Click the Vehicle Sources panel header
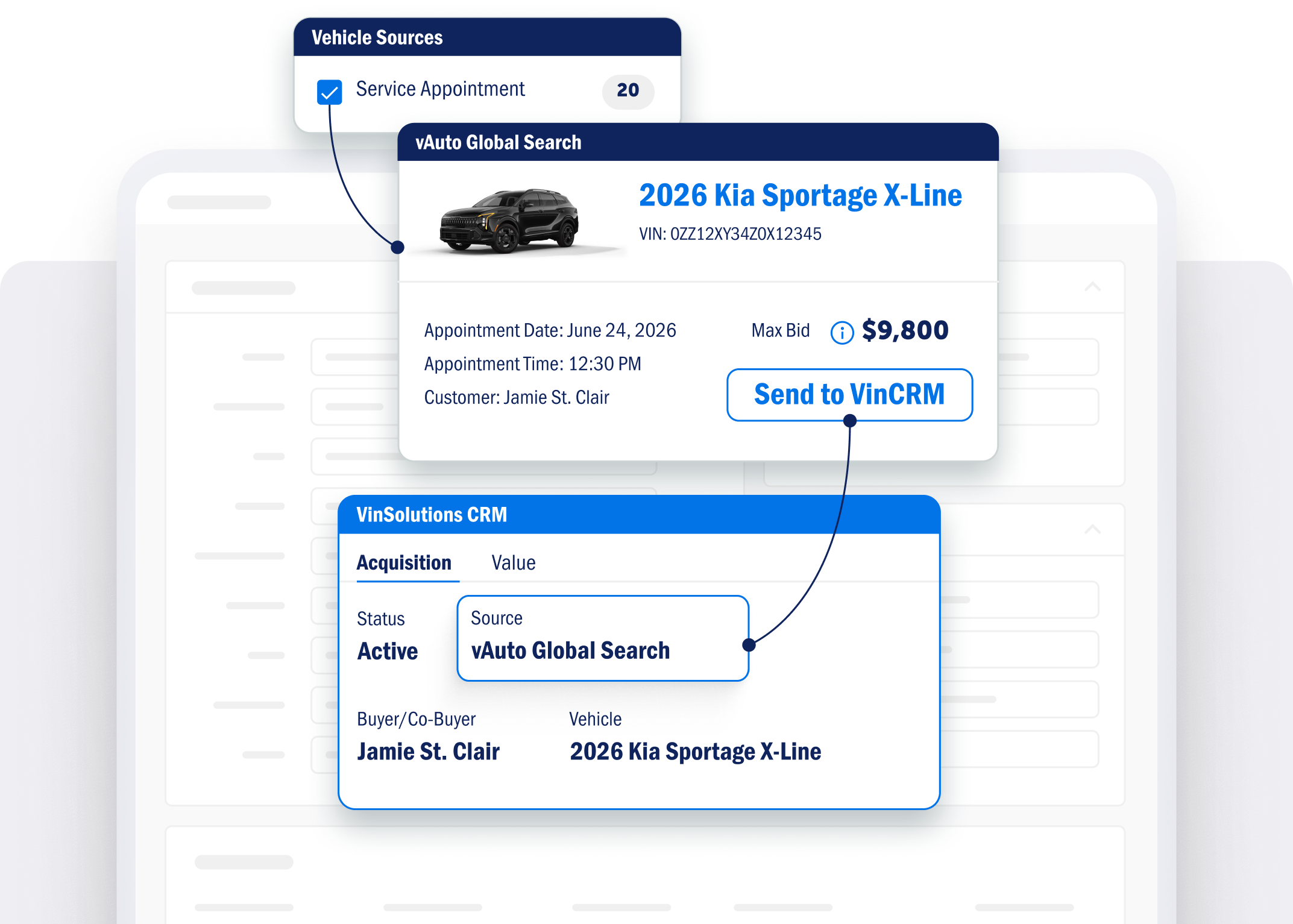 coord(487,37)
